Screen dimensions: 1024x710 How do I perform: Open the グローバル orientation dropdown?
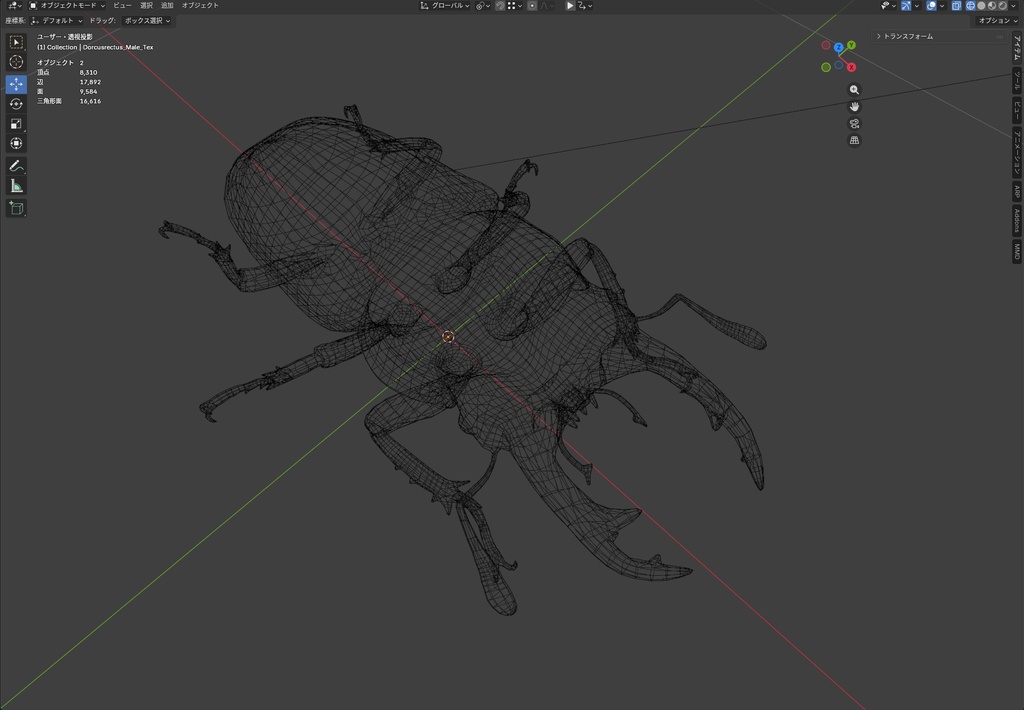445,5
